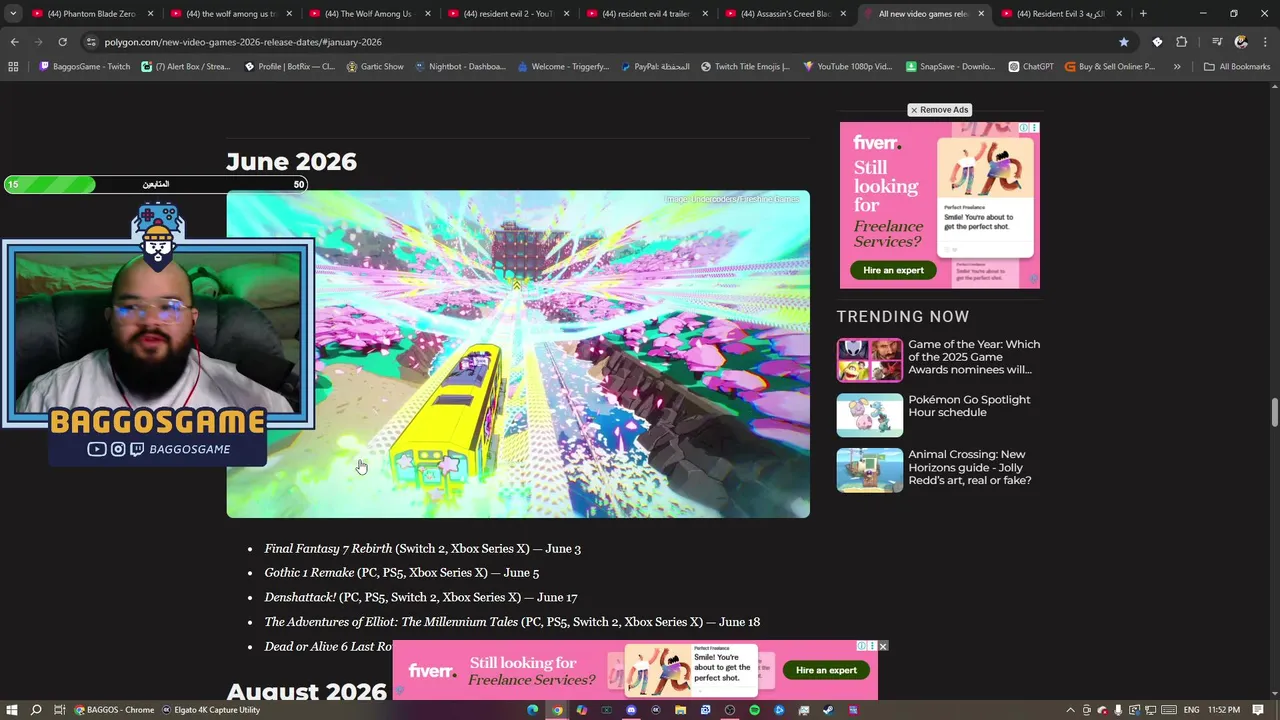1280x720 pixels.
Task: Click the June 2026 Denshattack game image
Action: pos(518,354)
